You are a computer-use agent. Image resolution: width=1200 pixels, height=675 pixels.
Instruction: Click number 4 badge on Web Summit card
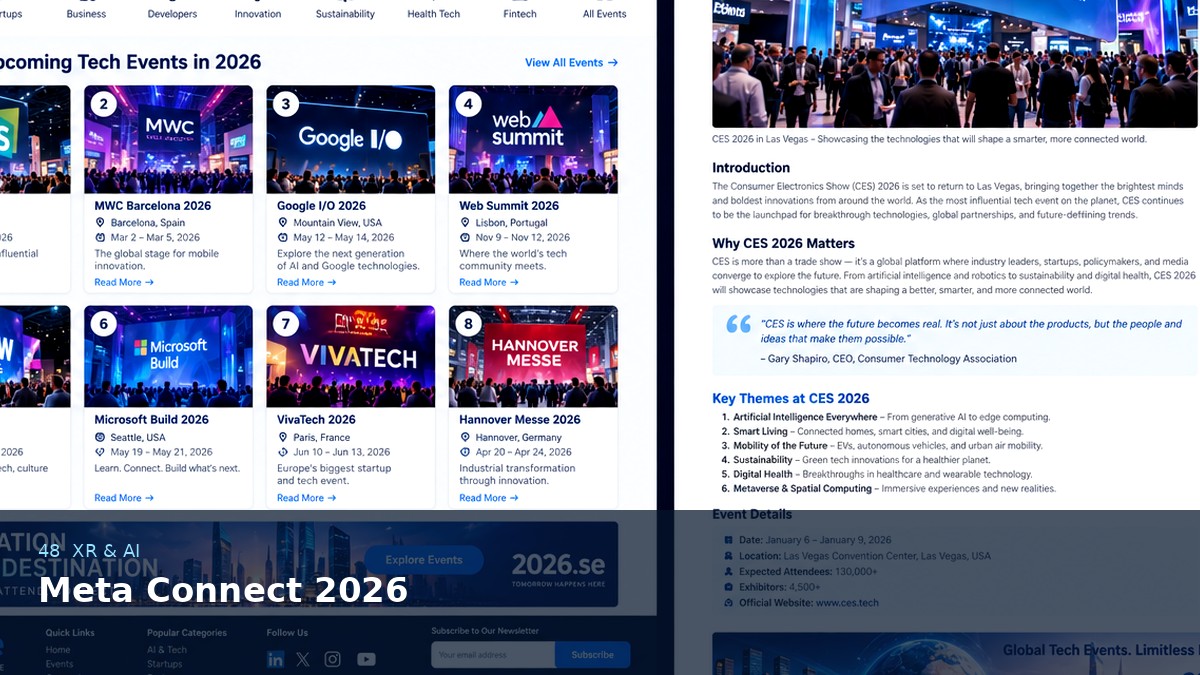(468, 104)
